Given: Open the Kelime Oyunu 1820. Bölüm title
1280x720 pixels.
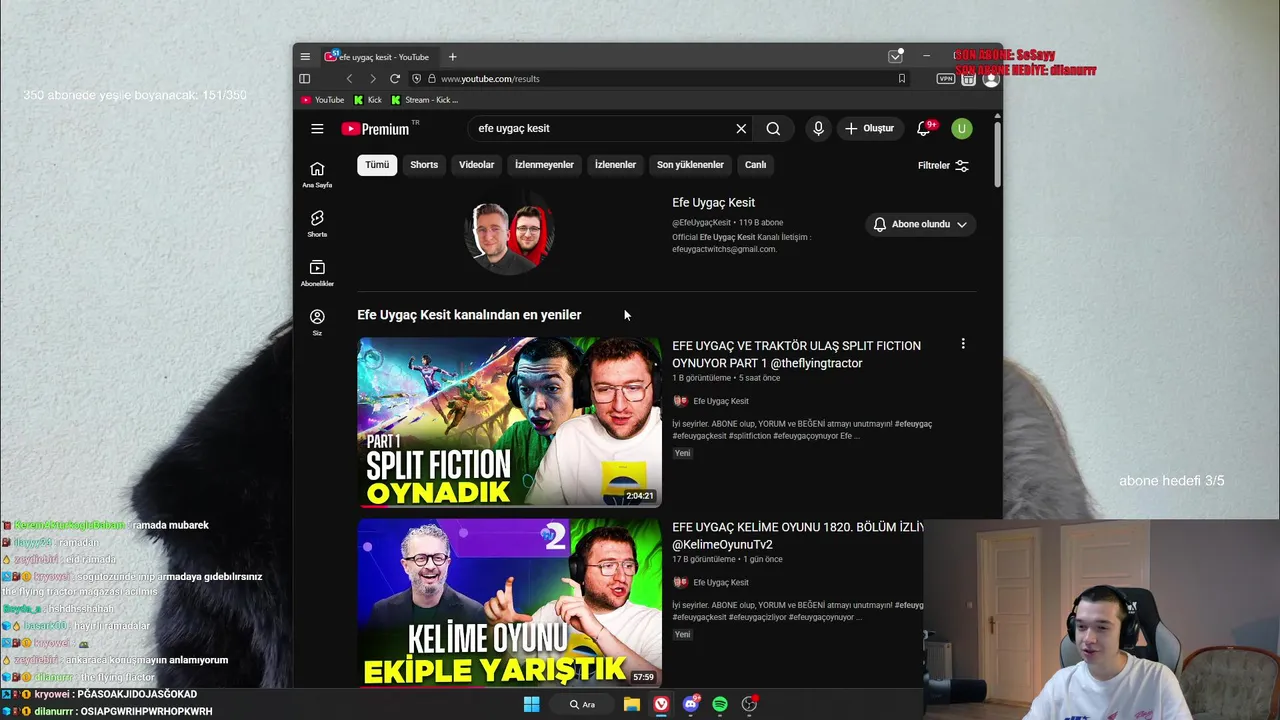Looking at the screenshot, I should click(x=797, y=536).
